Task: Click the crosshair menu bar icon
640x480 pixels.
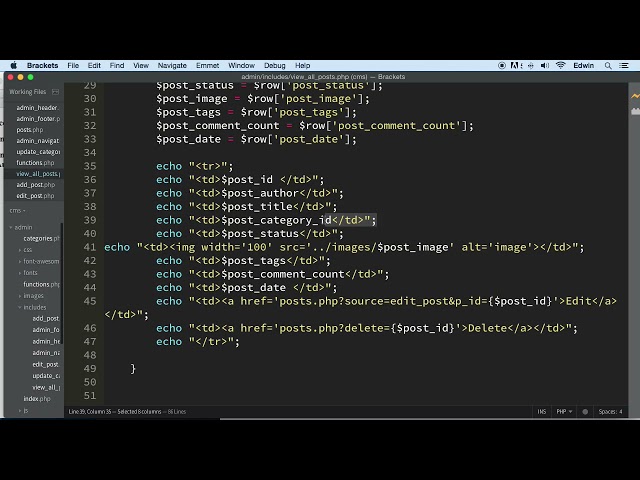Action: (530, 65)
